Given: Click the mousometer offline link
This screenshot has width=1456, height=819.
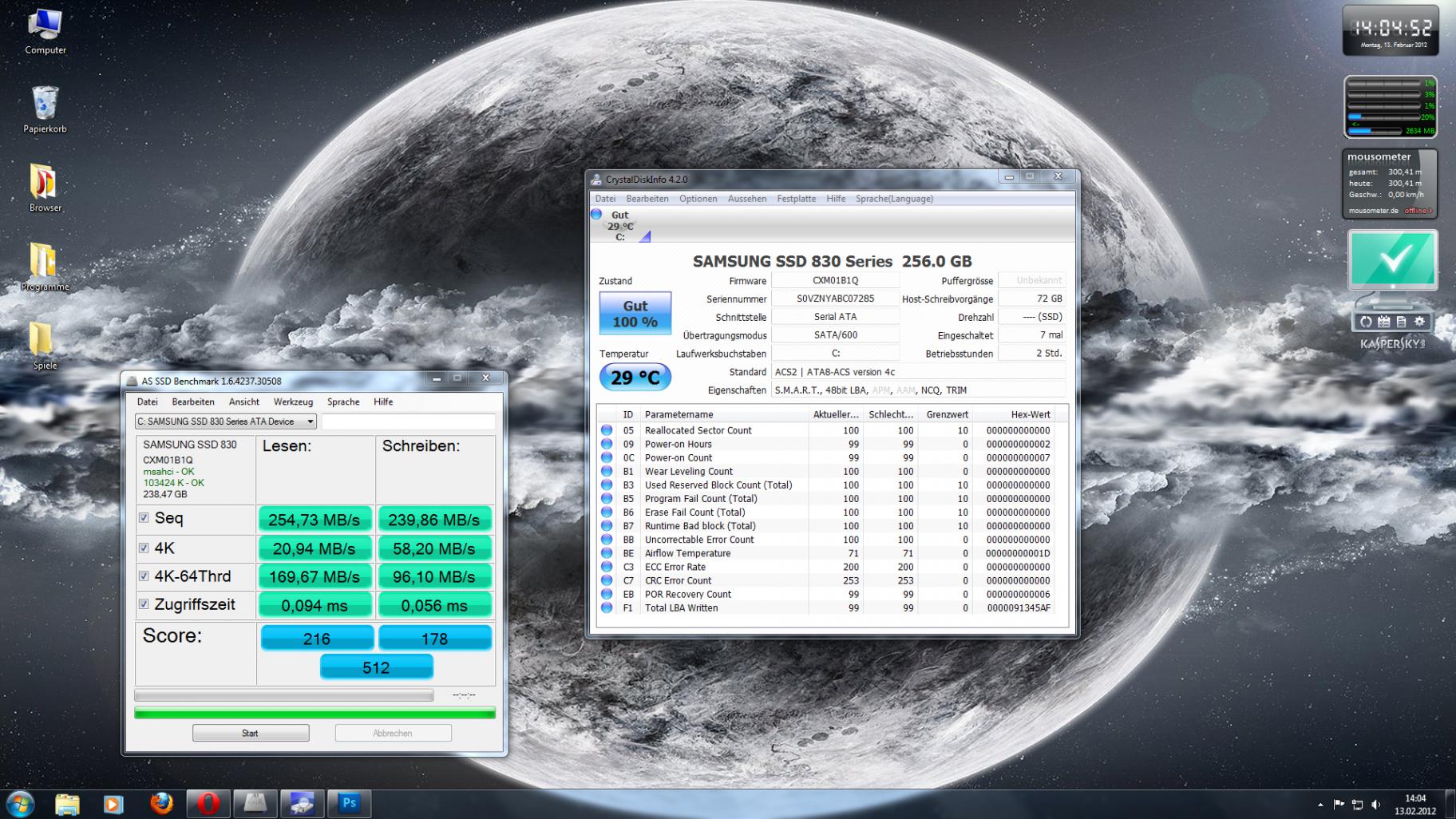Looking at the screenshot, I should click(x=1418, y=211).
